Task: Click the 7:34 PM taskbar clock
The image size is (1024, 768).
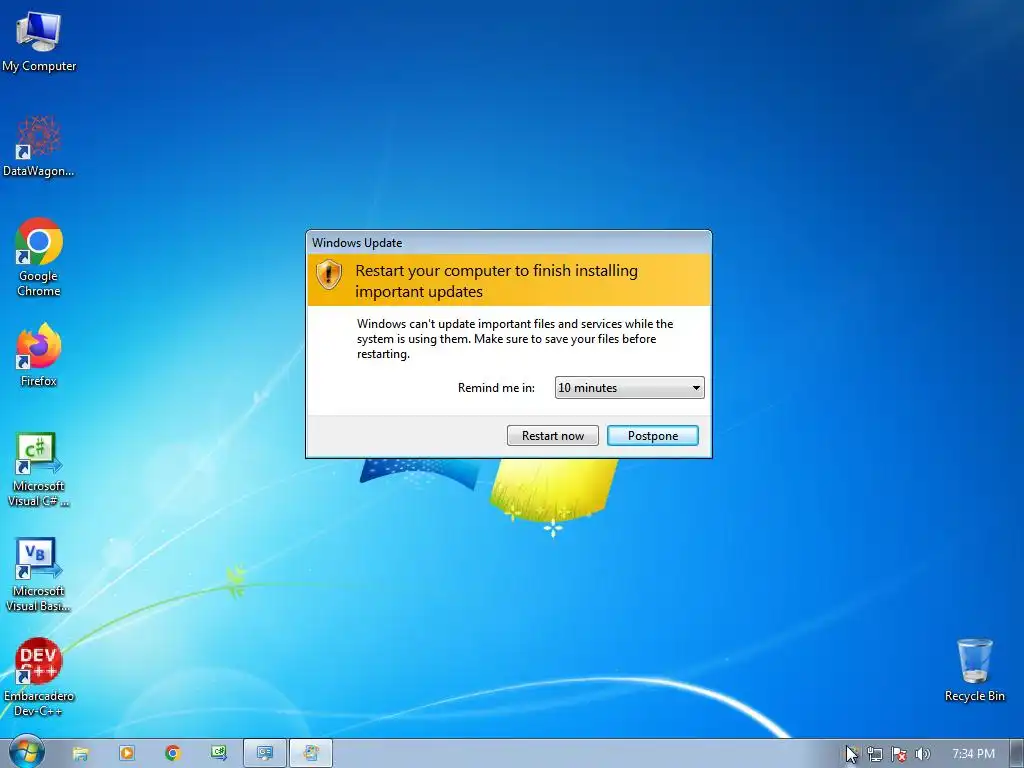Action: 973,754
